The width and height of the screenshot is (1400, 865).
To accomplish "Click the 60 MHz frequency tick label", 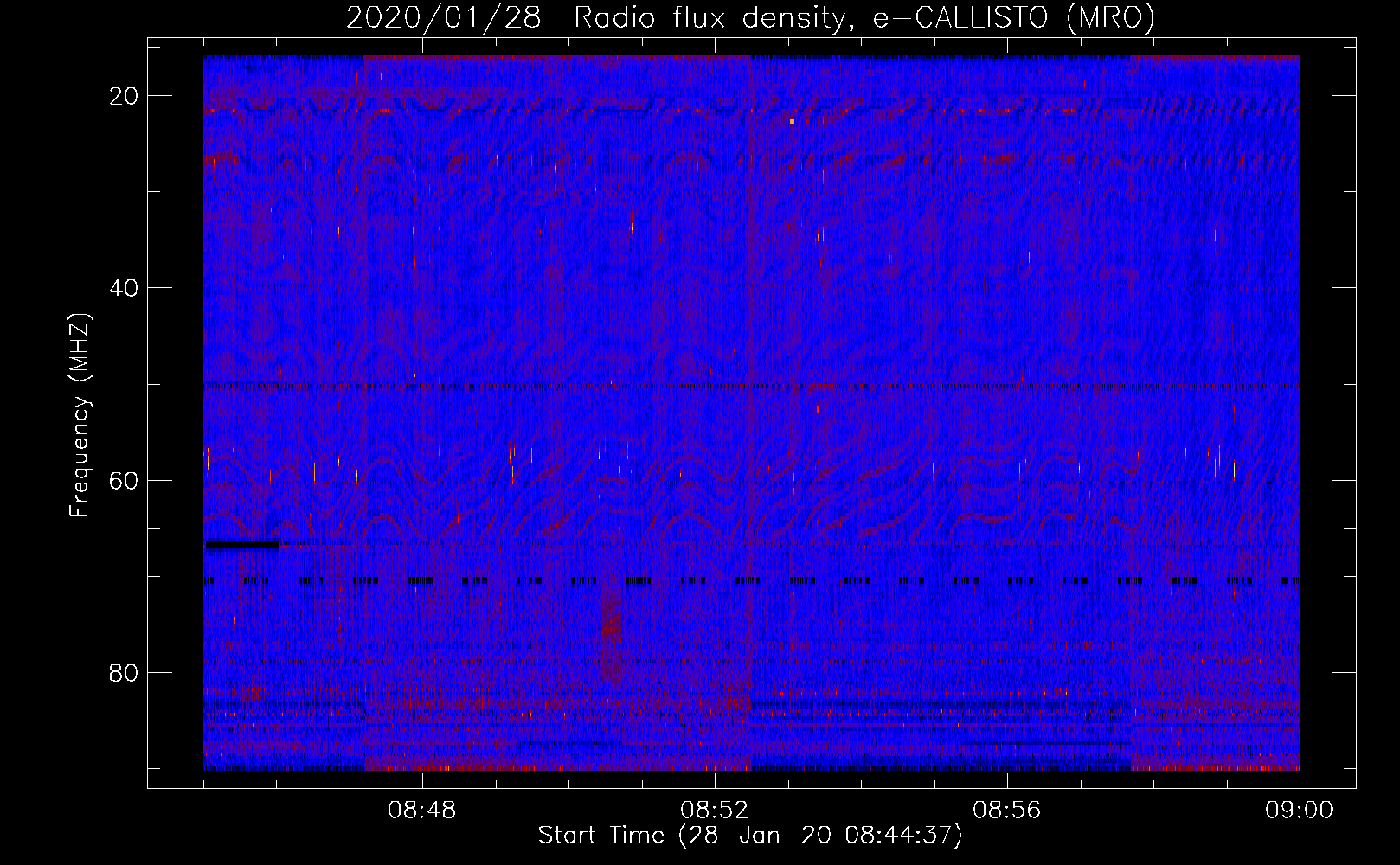I will pos(124,480).
